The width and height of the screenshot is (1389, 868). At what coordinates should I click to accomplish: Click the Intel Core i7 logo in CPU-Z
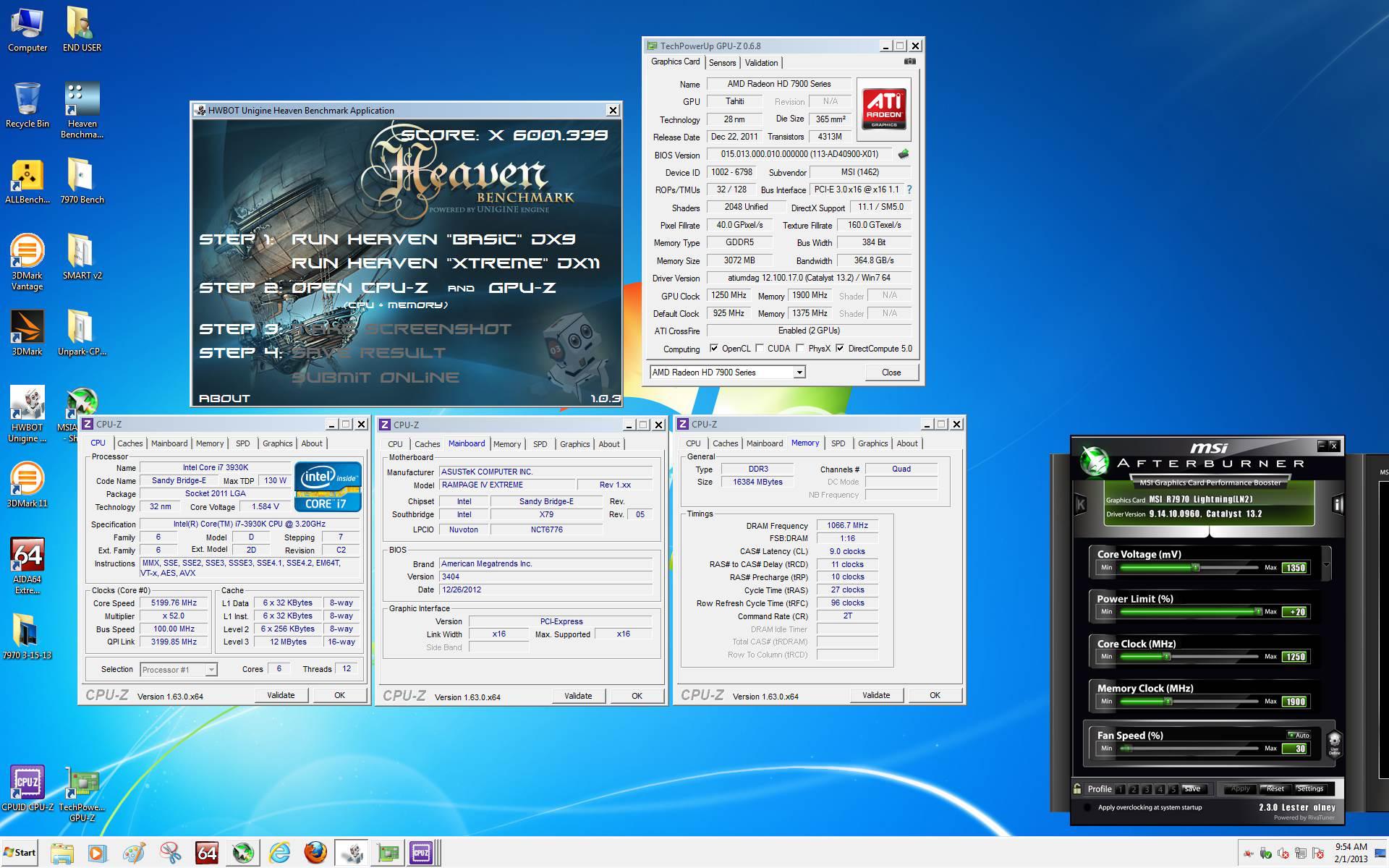(328, 487)
